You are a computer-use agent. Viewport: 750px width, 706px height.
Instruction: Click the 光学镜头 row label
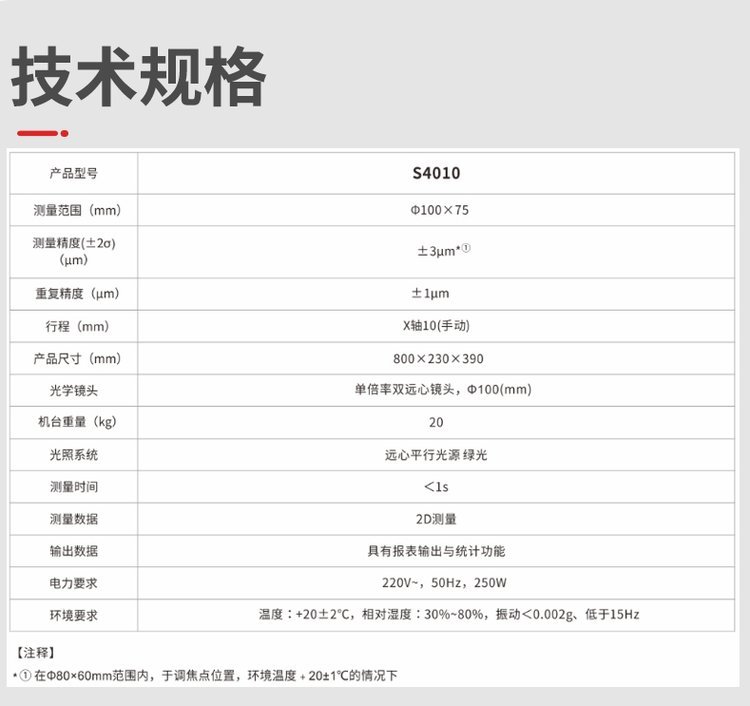coord(73,390)
